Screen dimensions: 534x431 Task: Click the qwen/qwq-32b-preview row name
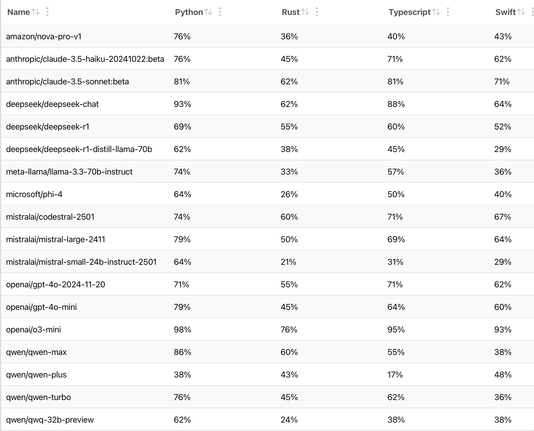(50, 420)
